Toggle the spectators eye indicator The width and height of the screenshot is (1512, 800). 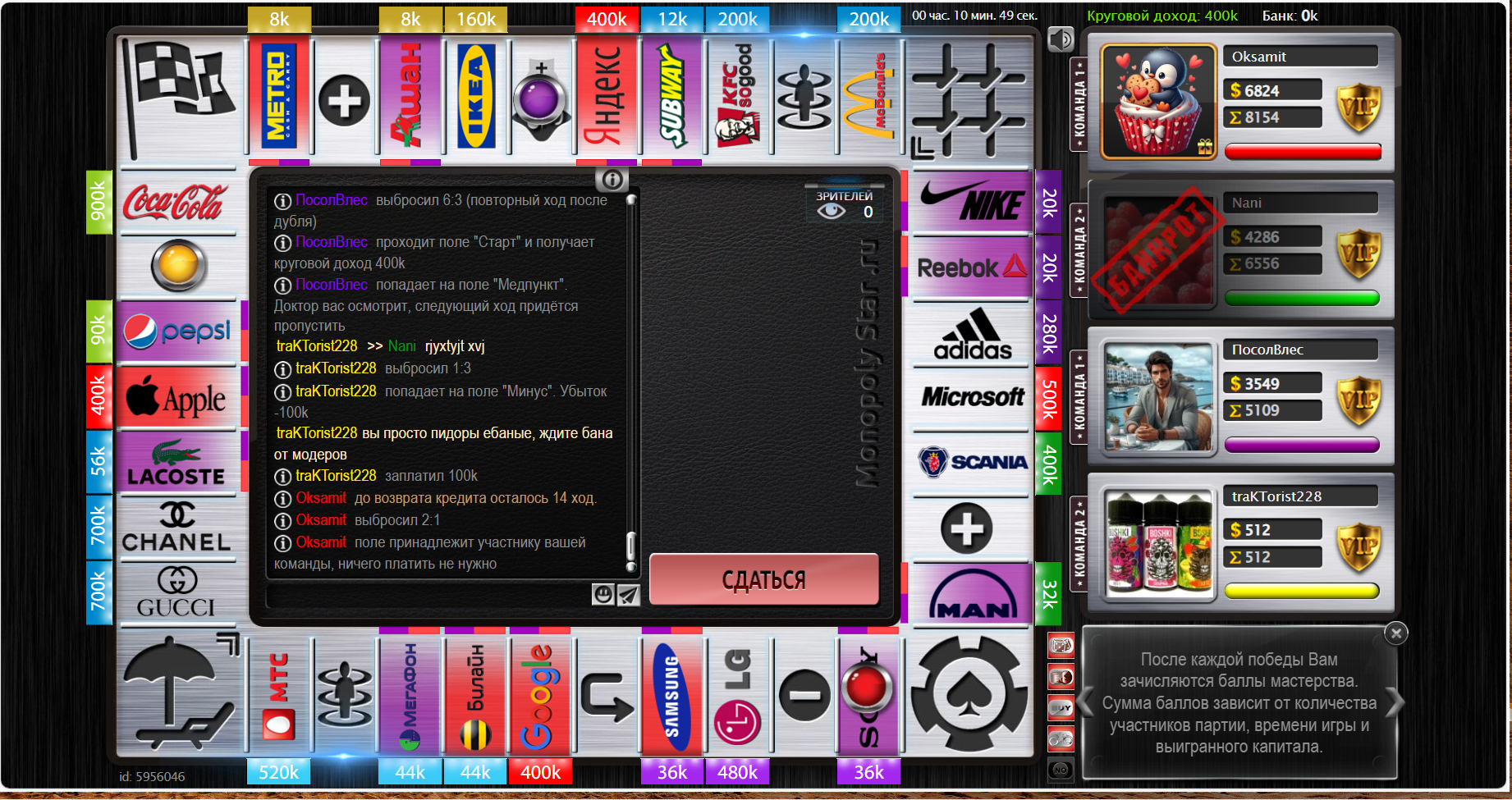click(x=831, y=212)
